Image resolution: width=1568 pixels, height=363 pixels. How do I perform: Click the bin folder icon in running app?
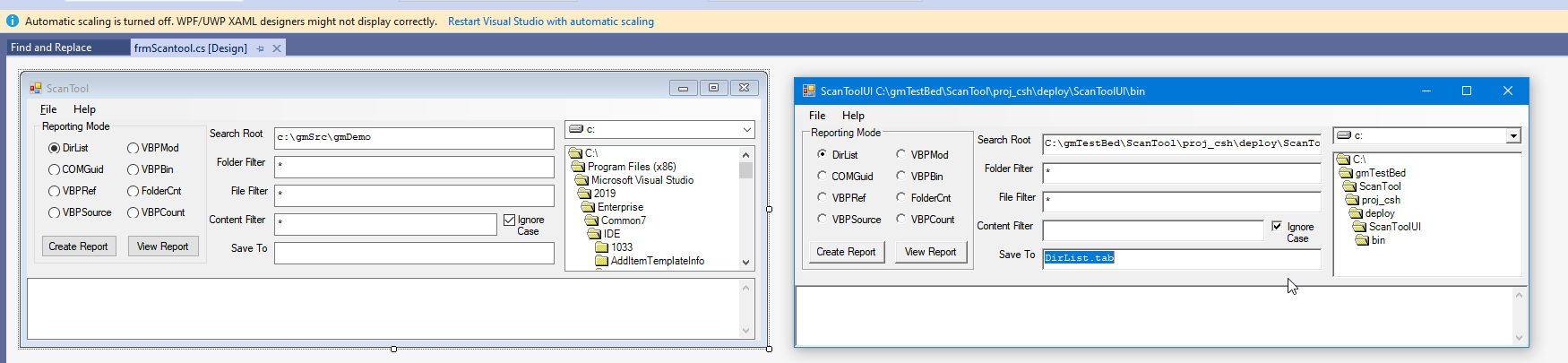[x=1363, y=240]
